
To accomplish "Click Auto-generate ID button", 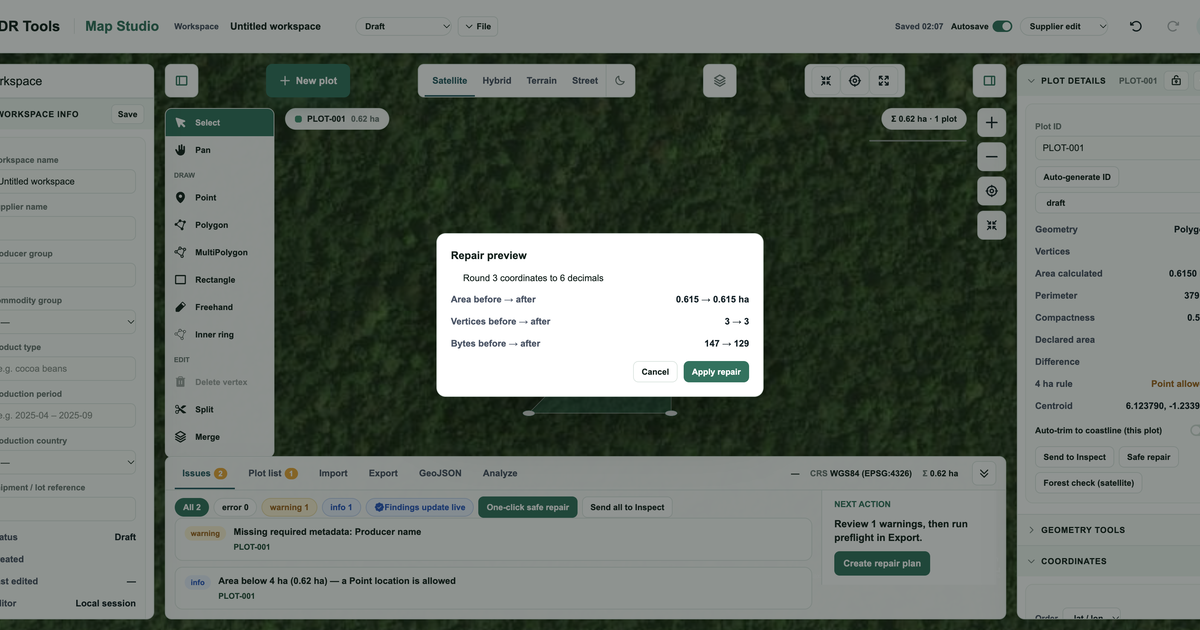I will (x=1077, y=177).
